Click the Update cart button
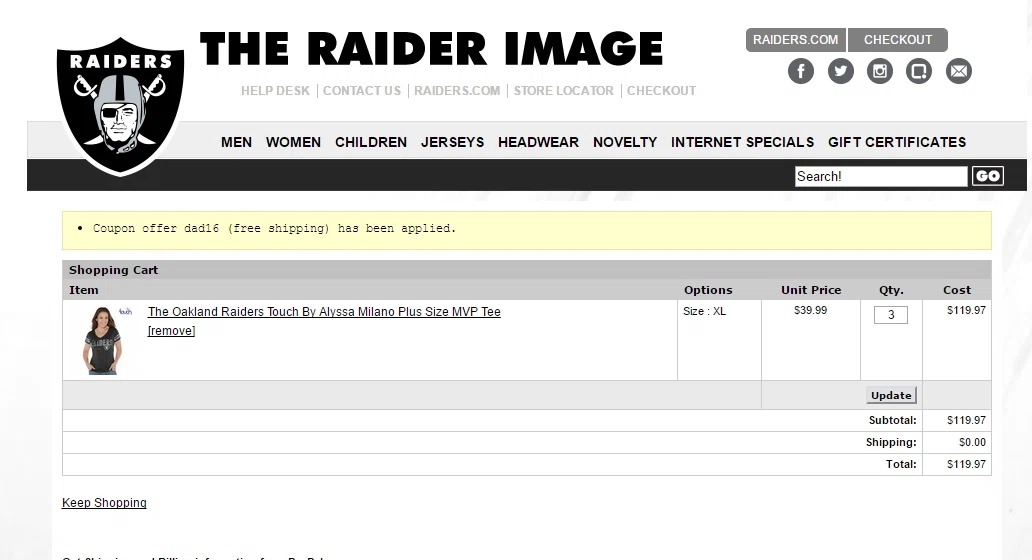1032x560 pixels. point(891,395)
